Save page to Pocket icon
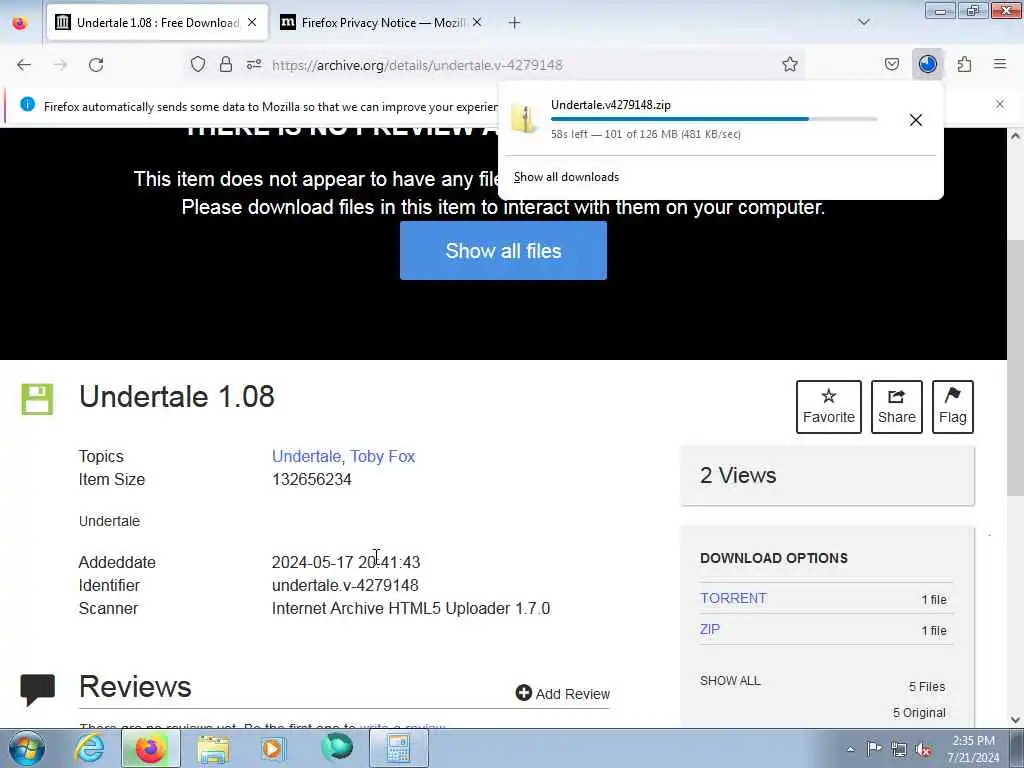The height and width of the screenshot is (768, 1024). click(x=891, y=64)
